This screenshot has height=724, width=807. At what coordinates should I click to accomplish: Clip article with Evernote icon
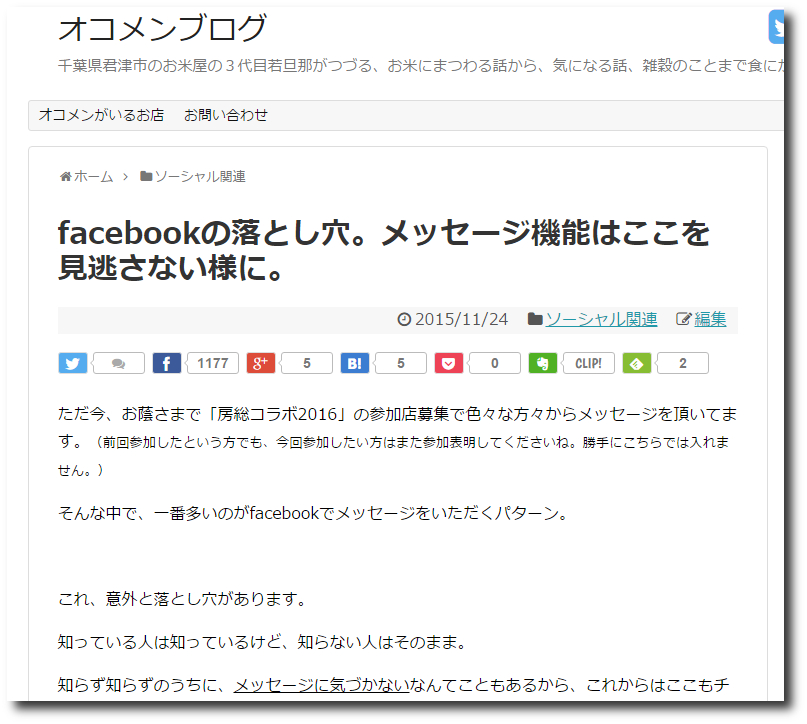(x=543, y=363)
